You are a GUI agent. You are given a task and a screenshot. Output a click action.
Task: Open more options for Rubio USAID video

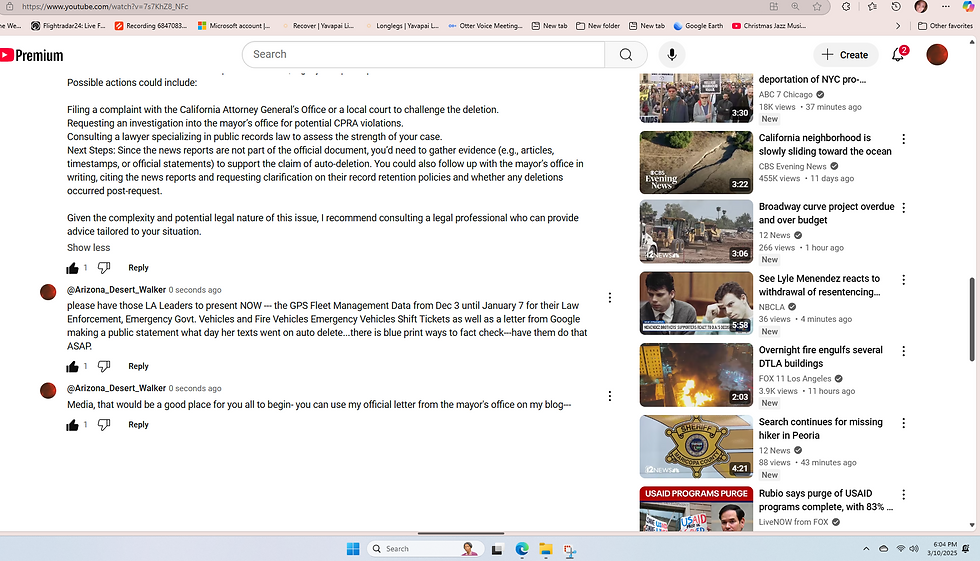904,494
